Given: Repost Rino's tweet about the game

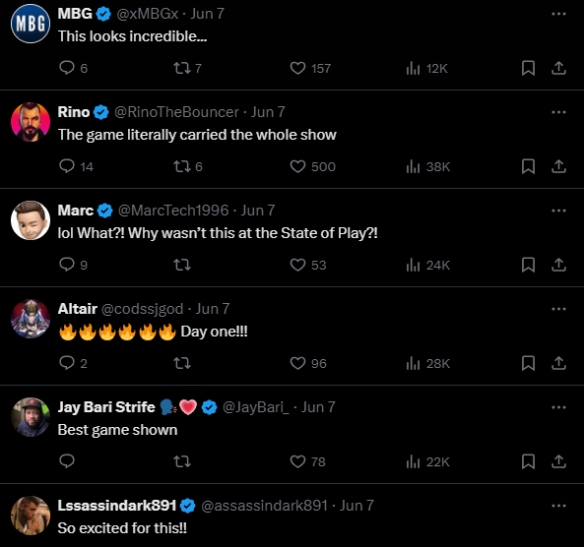Looking at the screenshot, I should (x=188, y=166).
